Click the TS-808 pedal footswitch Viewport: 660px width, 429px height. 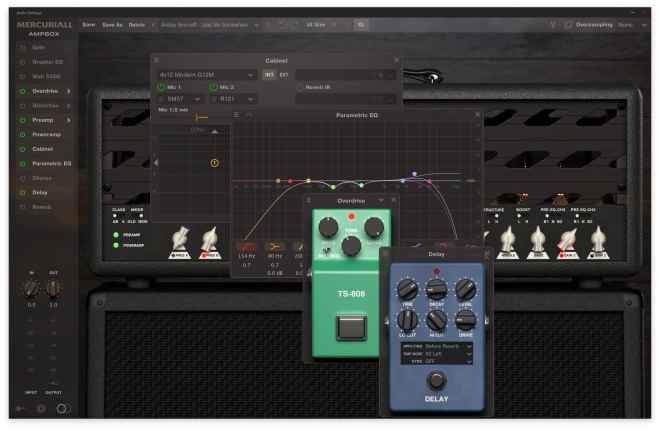click(351, 327)
